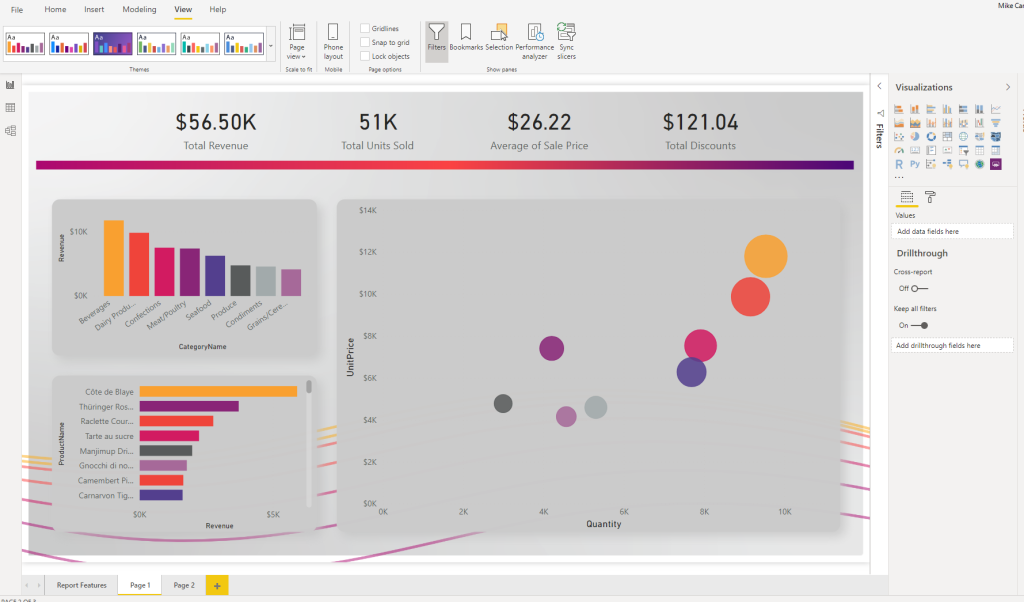
Task: Click the orange Beverages column bar
Action: [x=114, y=258]
